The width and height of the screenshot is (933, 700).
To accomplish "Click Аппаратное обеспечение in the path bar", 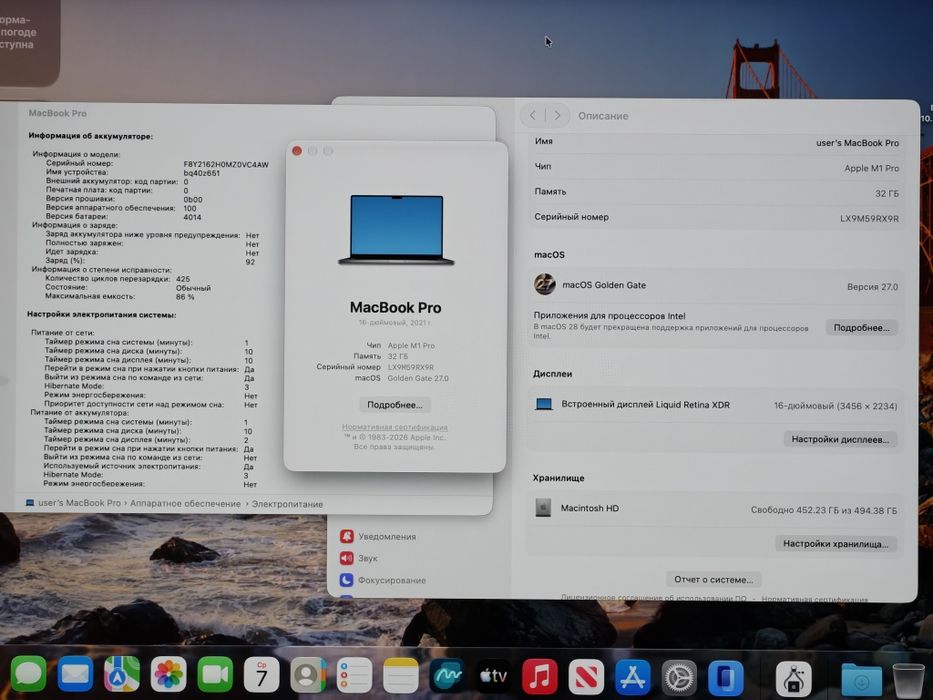I will click(185, 504).
